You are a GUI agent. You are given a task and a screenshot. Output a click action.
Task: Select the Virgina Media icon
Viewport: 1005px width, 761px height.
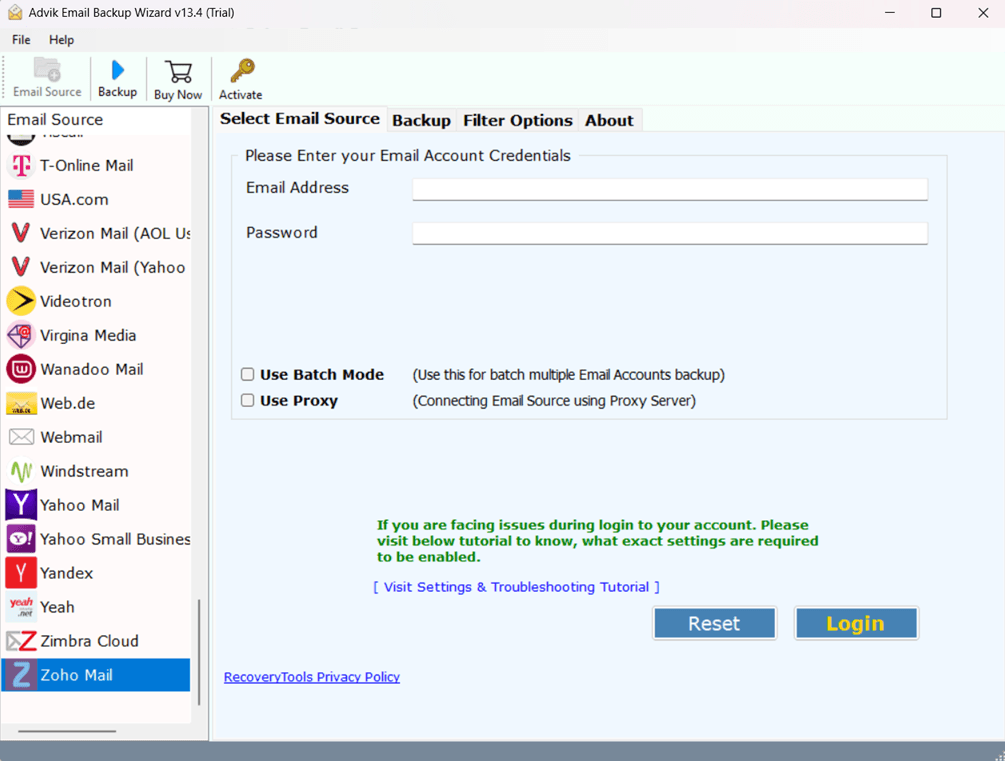tap(21, 335)
